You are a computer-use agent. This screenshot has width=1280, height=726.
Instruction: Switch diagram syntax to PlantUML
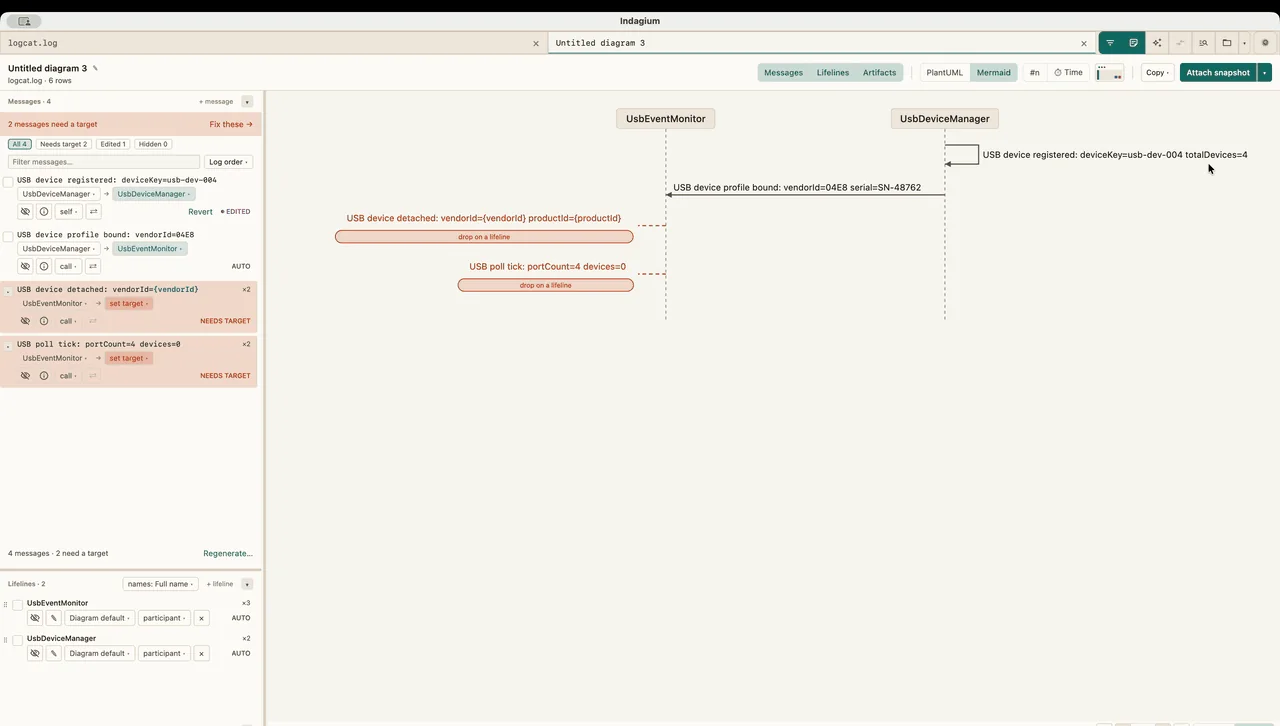tap(944, 72)
